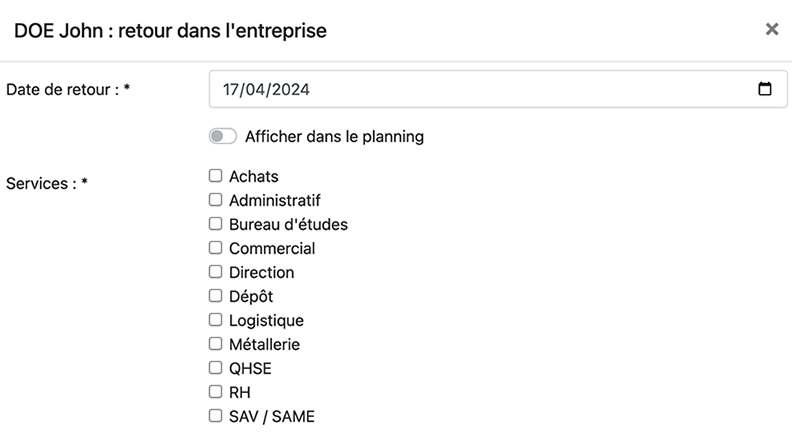The width and height of the screenshot is (792, 438).
Task: Select the Dépôt service checkbox
Action: tap(215, 296)
